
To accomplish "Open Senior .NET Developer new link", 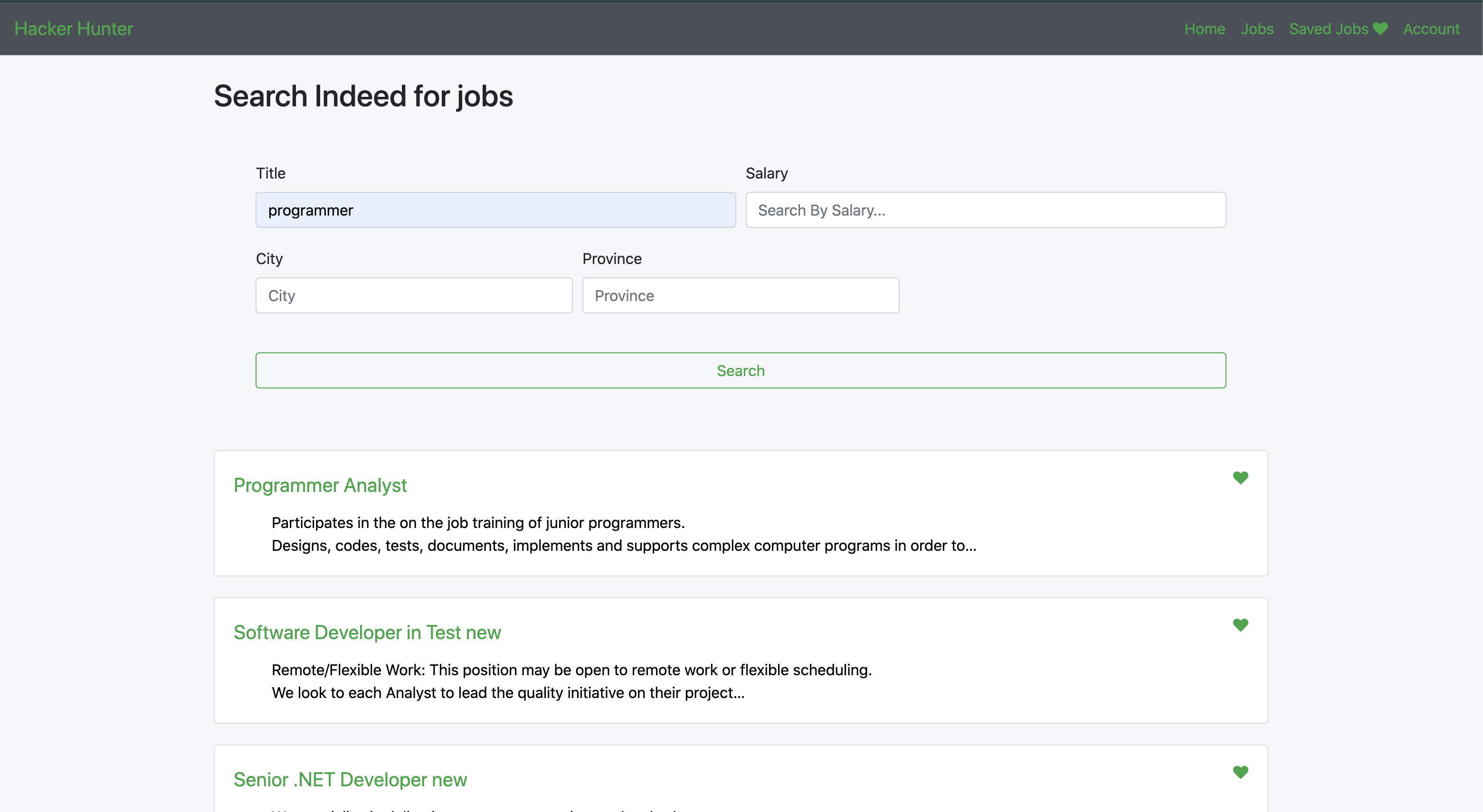I will pos(350,780).
